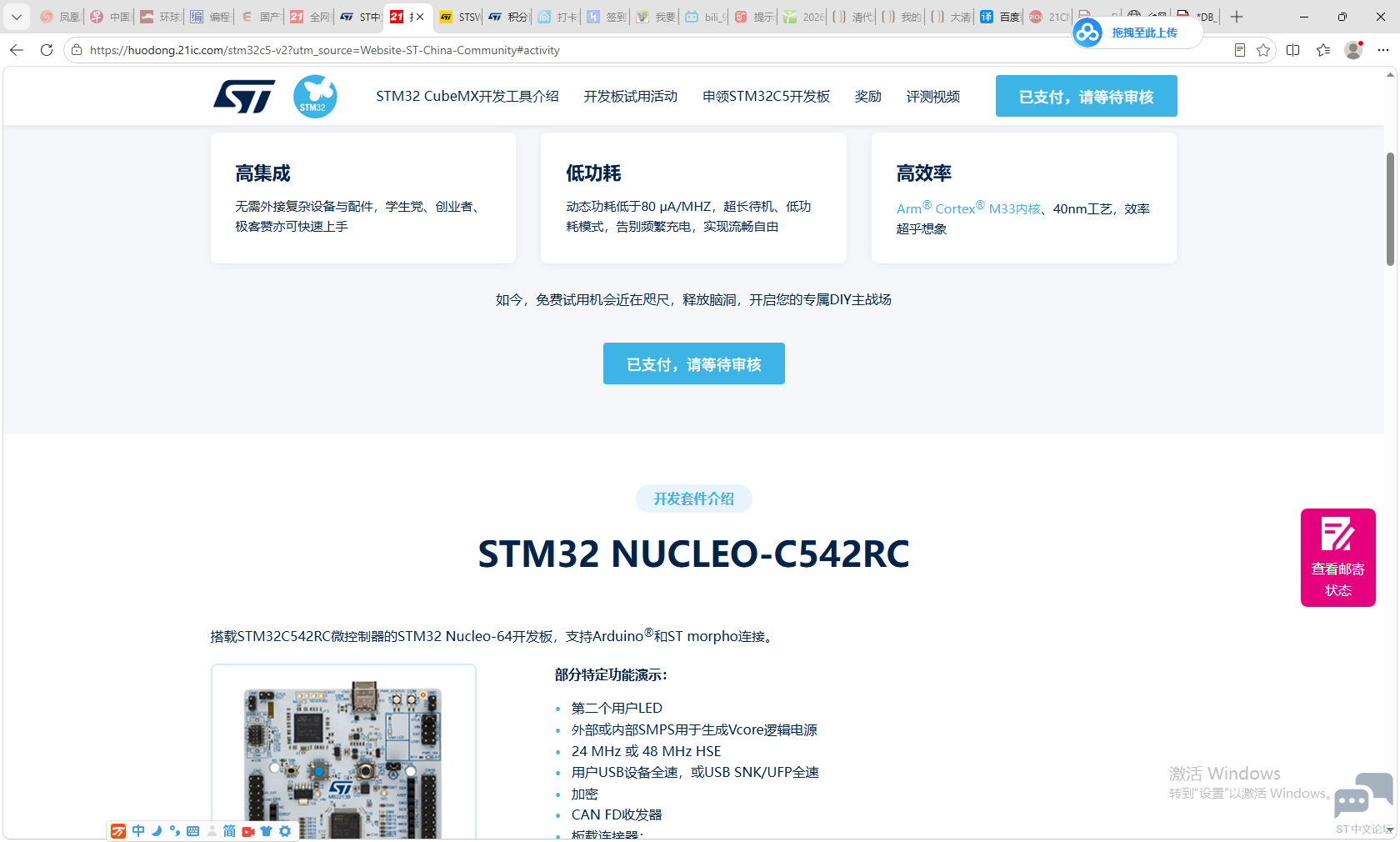
Task: Click the Baidu cloud drag-to-upload button
Action: click(x=1137, y=33)
